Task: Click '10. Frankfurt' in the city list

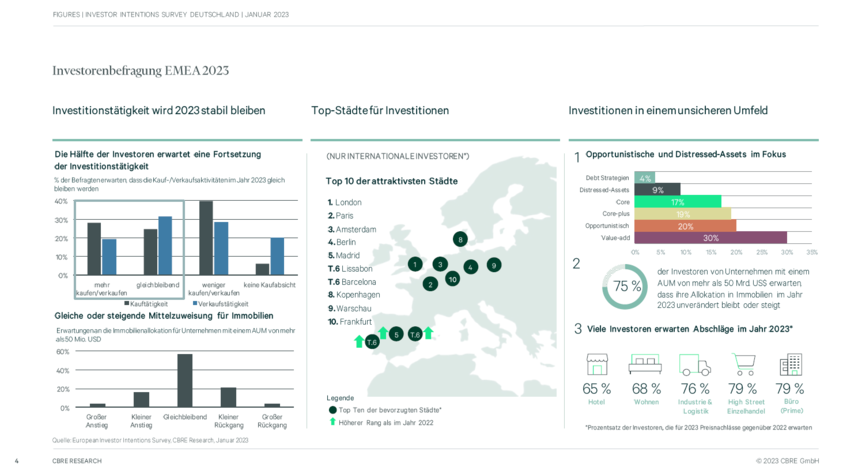Action: pyautogui.click(x=350, y=322)
